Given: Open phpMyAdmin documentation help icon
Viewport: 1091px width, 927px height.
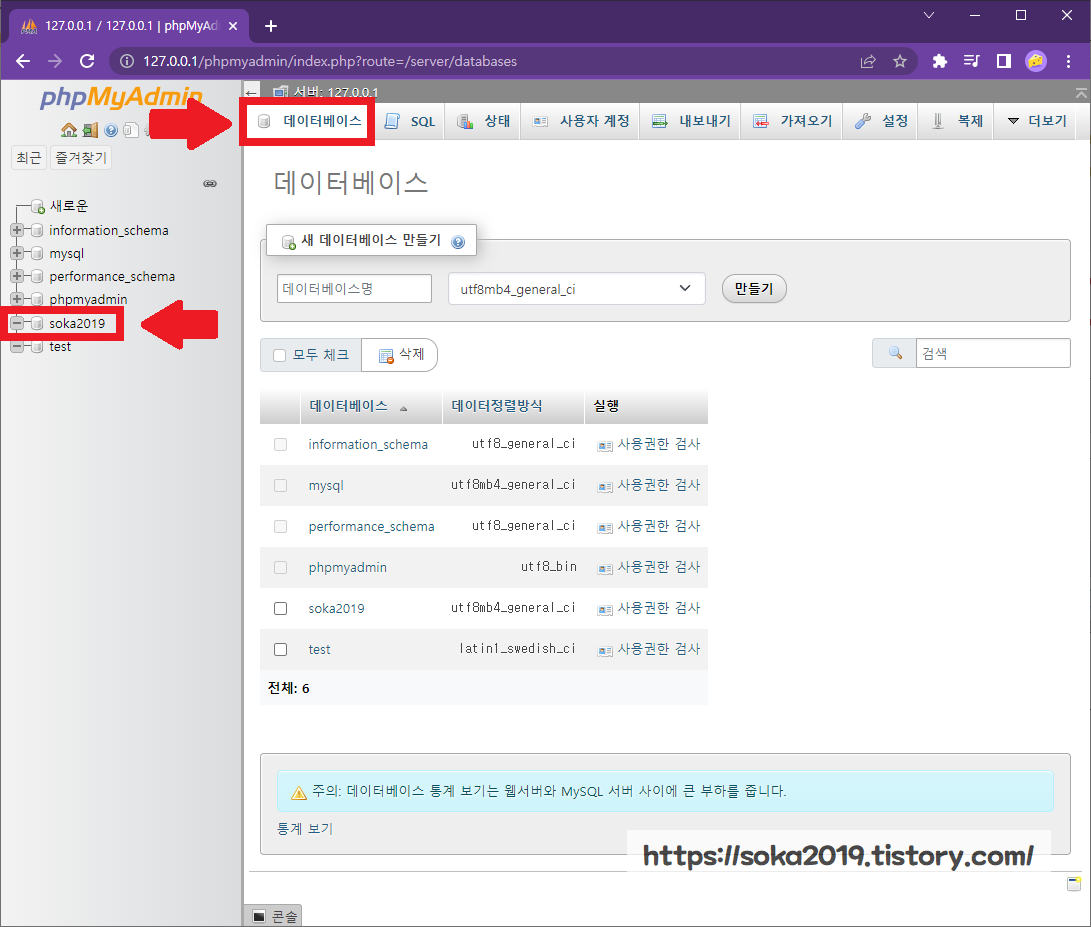Looking at the screenshot, I should pos(111,130).
